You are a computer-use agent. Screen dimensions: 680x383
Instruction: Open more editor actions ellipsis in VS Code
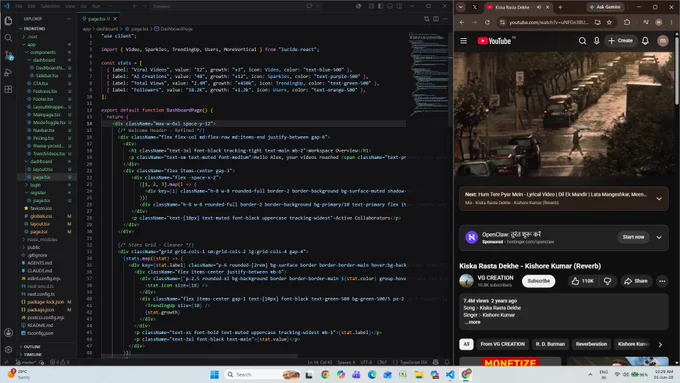445,19
